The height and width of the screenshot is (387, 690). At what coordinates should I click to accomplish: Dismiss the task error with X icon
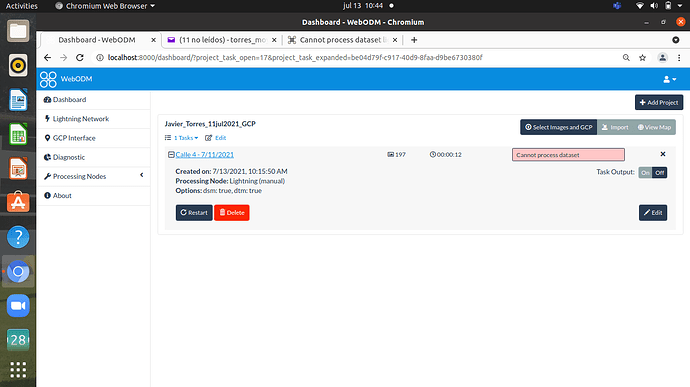coord(663,154)
